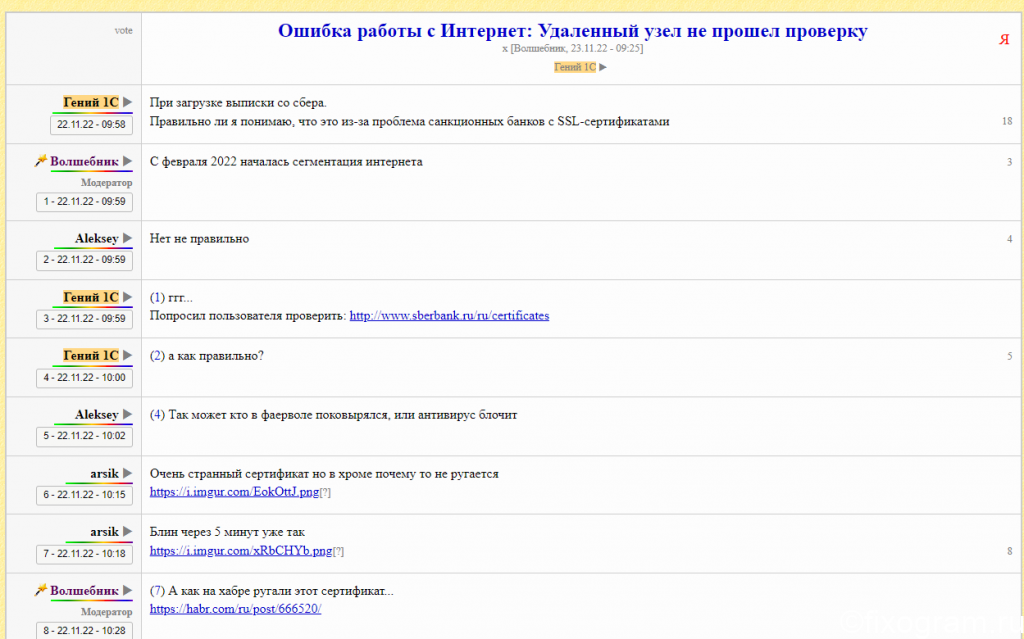Click the timestamp button '7 - 22.11.22 - 10:18'
This screenshot has width=1024, height=639.
click(x=84, y=553)
